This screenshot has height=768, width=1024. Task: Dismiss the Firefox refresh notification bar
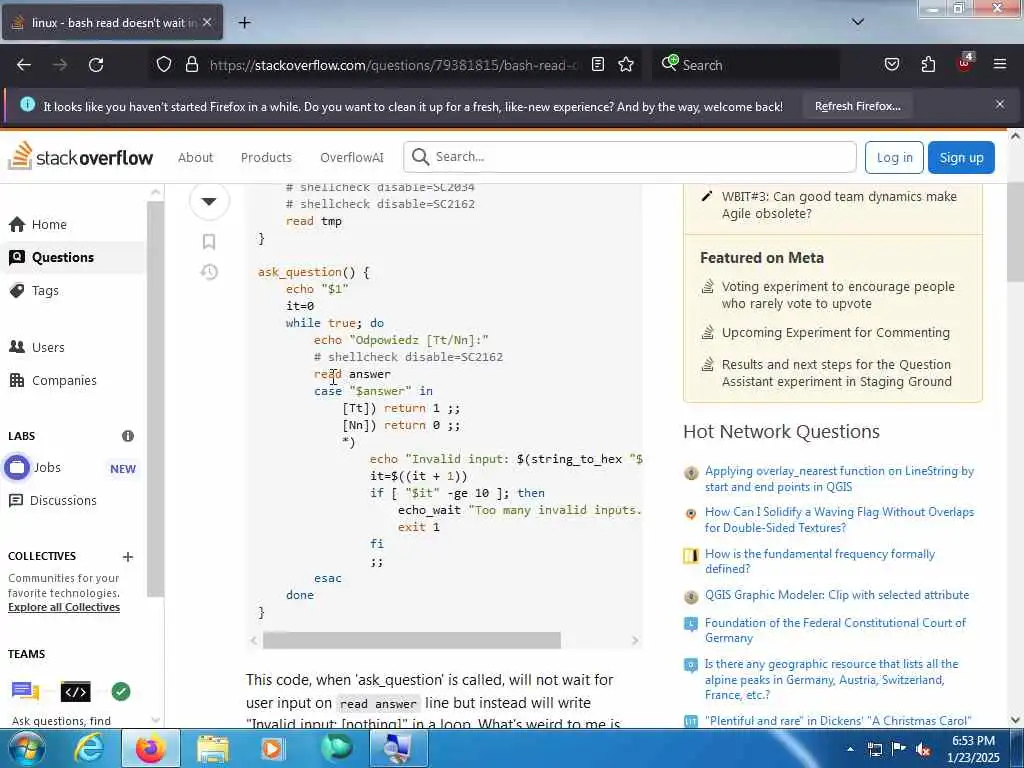point(999,104)
